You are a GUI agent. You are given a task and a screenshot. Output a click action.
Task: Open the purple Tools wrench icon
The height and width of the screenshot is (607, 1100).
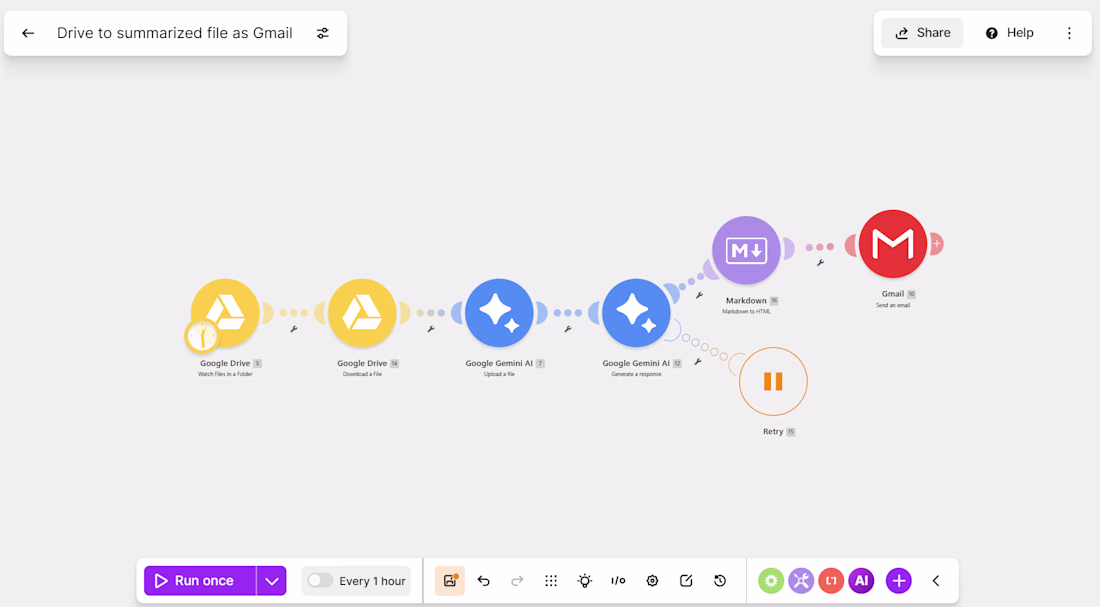coord(801,581)
